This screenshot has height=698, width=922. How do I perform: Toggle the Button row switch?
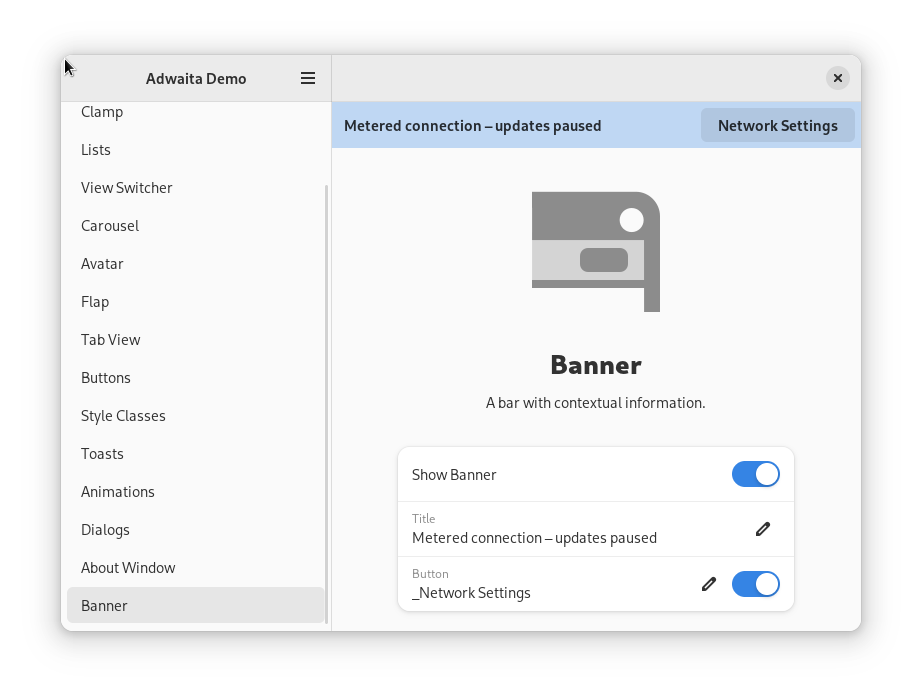pyautogui.click(x=756, y=584)
